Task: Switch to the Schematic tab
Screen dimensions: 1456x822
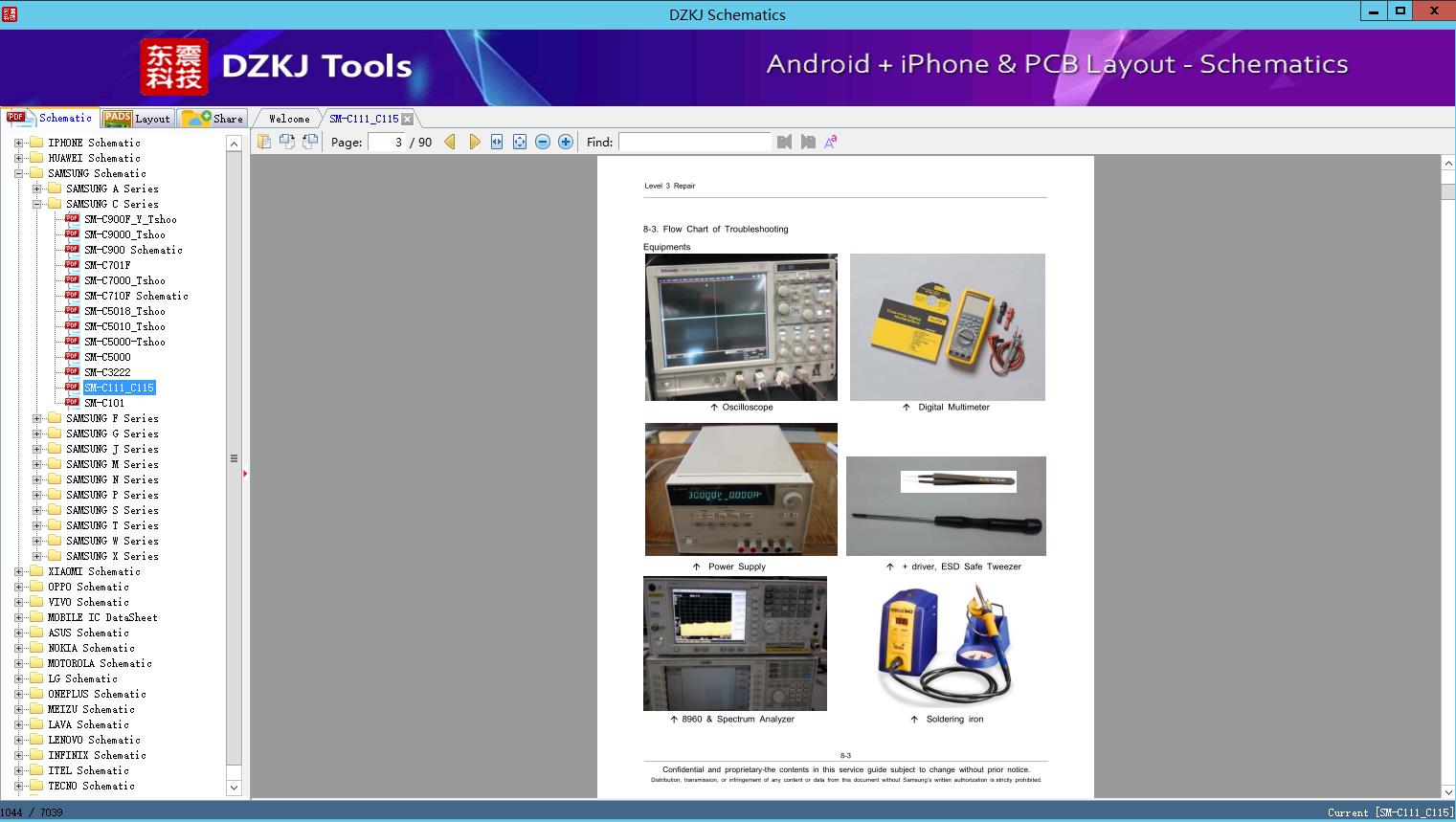Action: pyautogui.click(x=50, y=118)
